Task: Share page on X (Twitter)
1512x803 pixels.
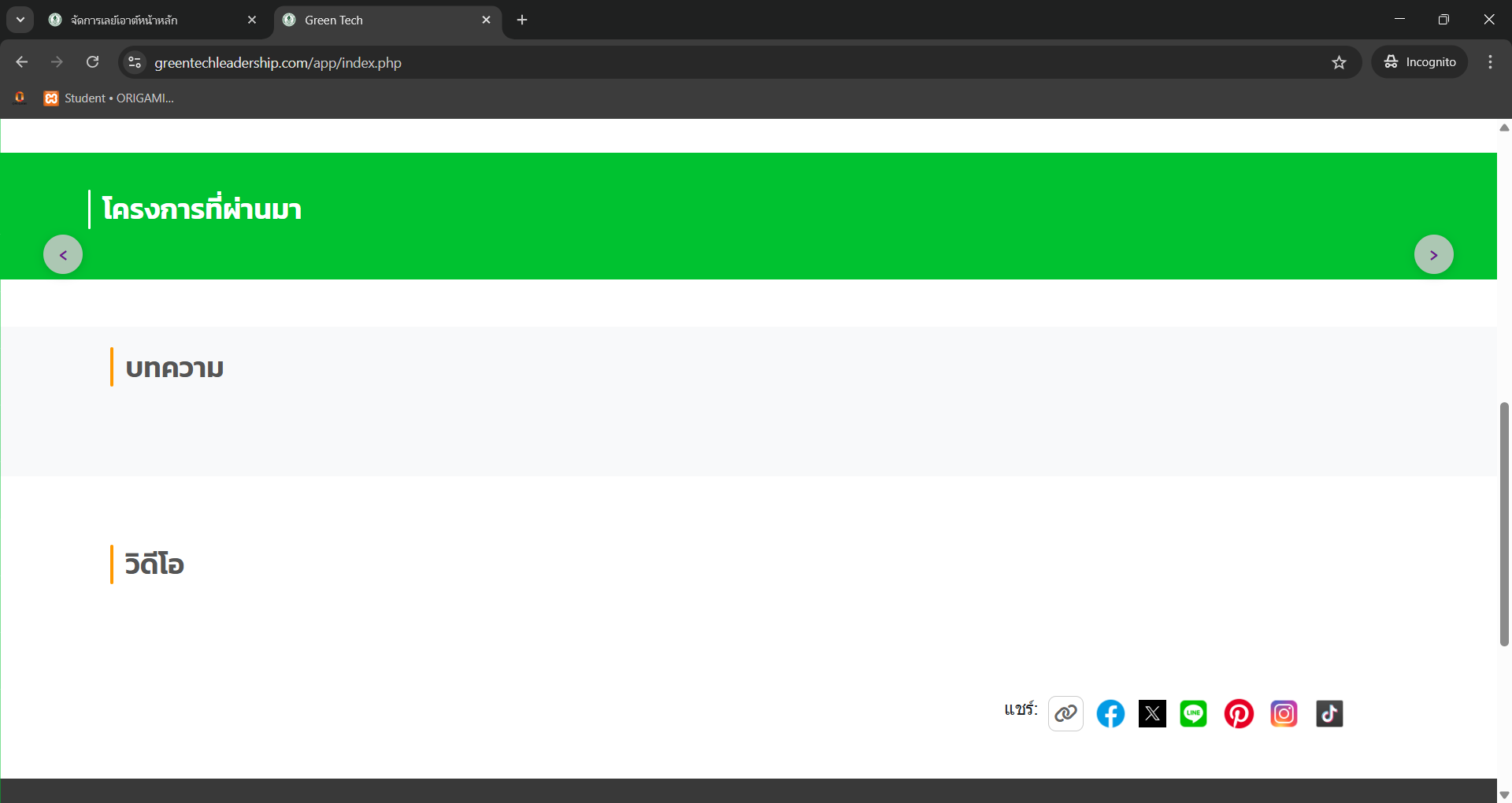Action: coord(1152,713)
